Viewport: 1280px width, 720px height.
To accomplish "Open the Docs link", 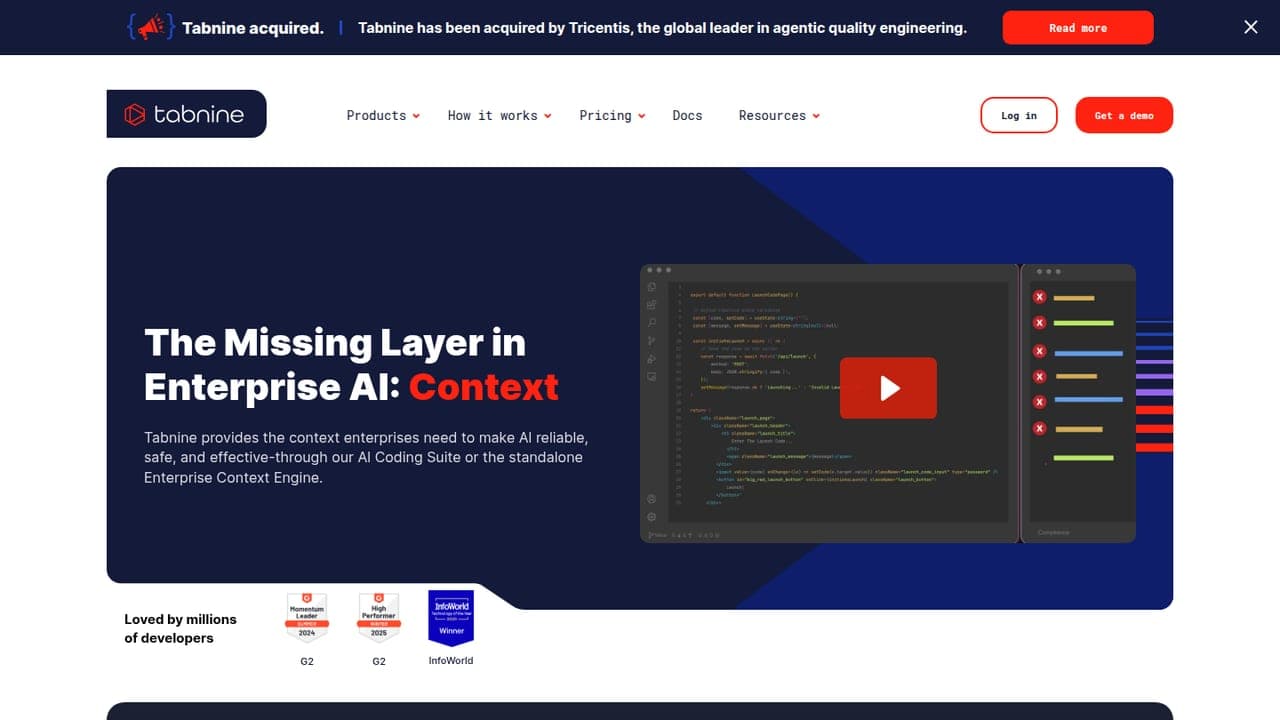I will pyautogui.click(x=687, y=115).
